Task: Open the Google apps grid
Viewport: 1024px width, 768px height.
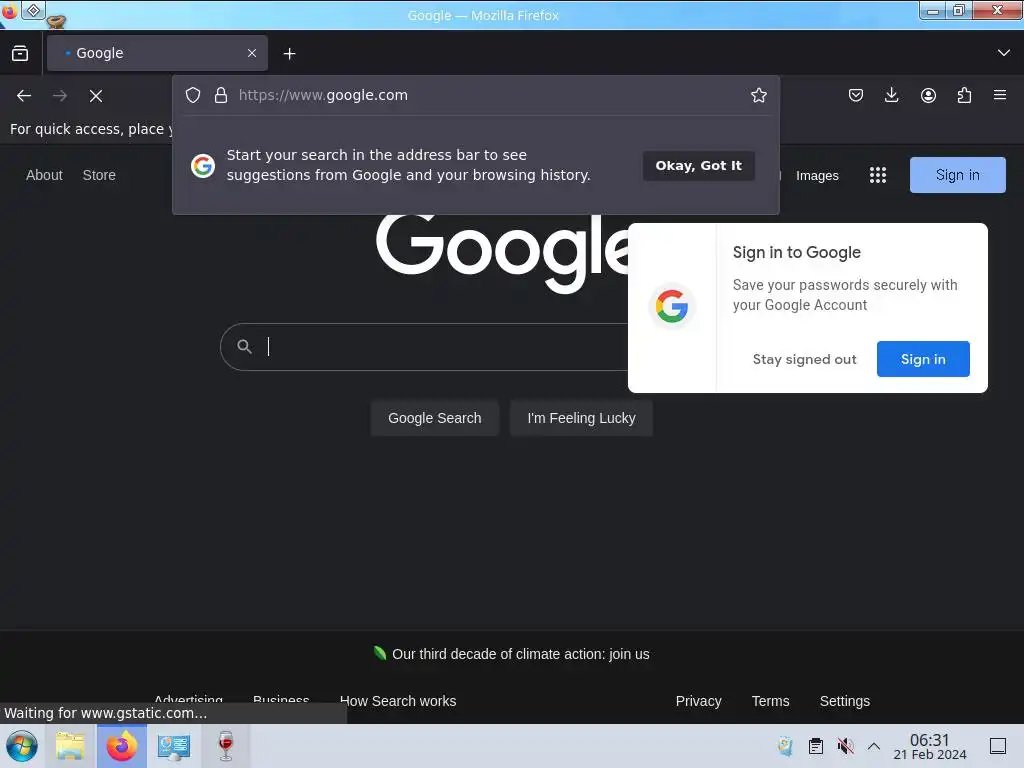Action: coord(878,175)
